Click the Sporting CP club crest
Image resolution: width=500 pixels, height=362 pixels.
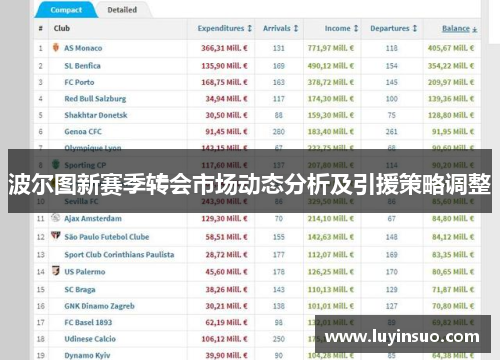[56, 164]
